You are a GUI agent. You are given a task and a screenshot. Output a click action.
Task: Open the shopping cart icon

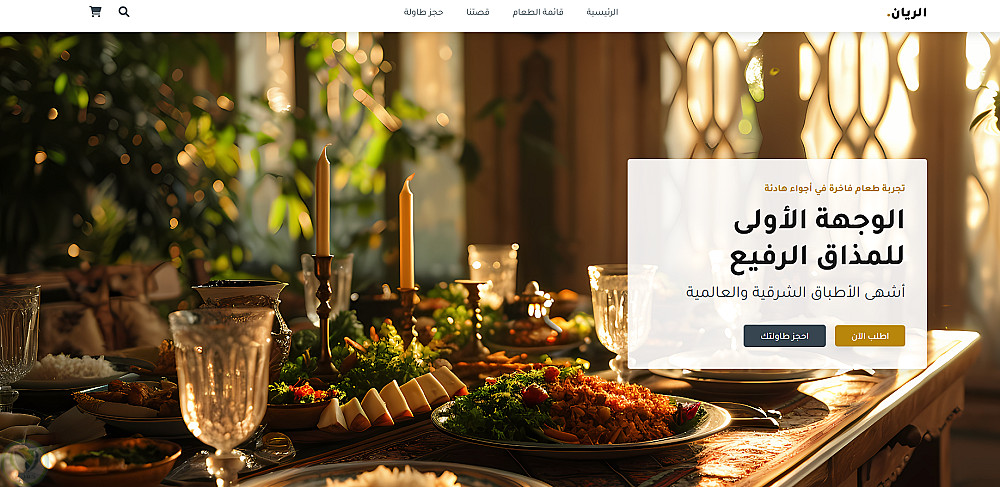[95, 11]
